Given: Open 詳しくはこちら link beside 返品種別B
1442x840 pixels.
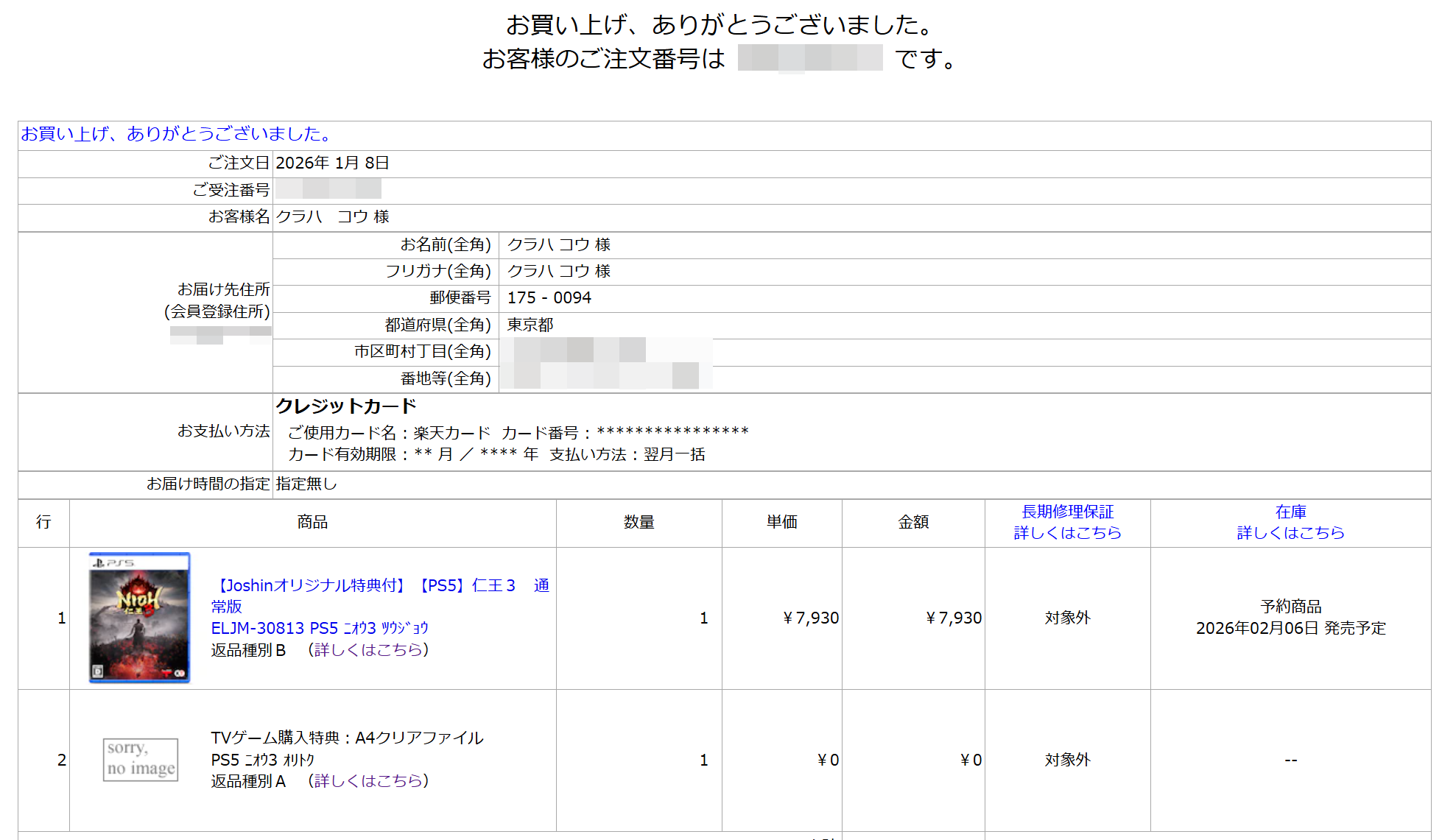Looking at the screenshot, I should [x=367, y=649].
